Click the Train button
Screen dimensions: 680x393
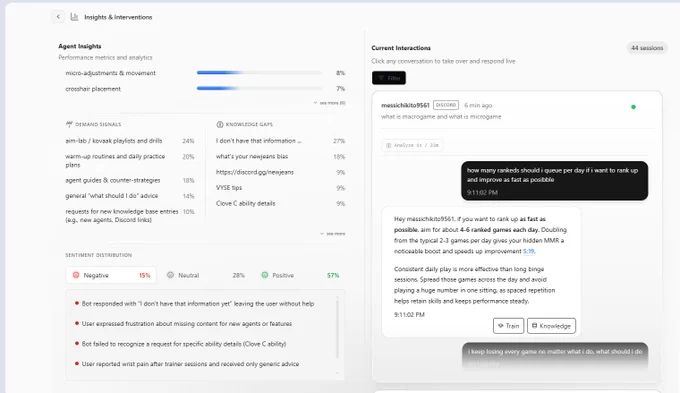(x=508, y=326)
